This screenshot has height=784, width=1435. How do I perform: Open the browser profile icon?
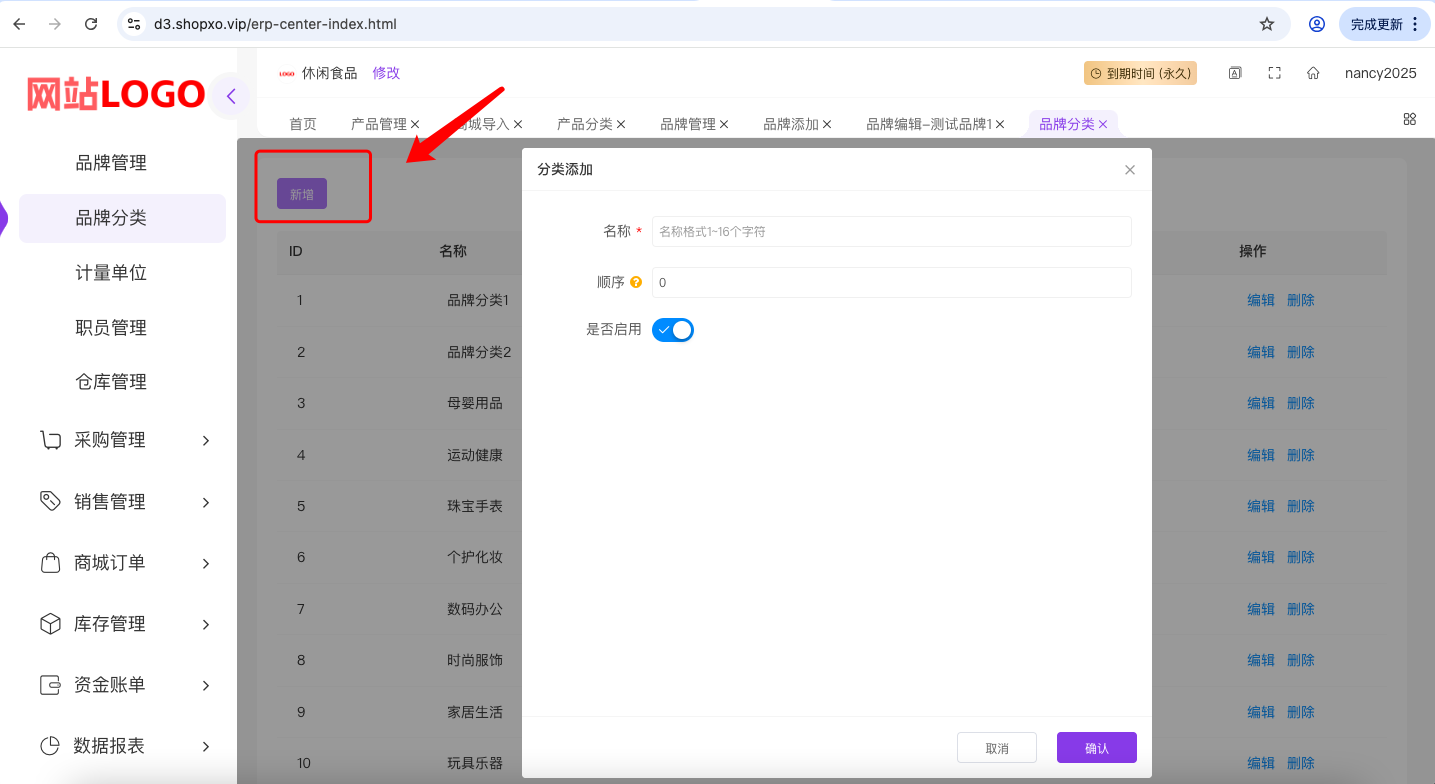click(1317, 24)
